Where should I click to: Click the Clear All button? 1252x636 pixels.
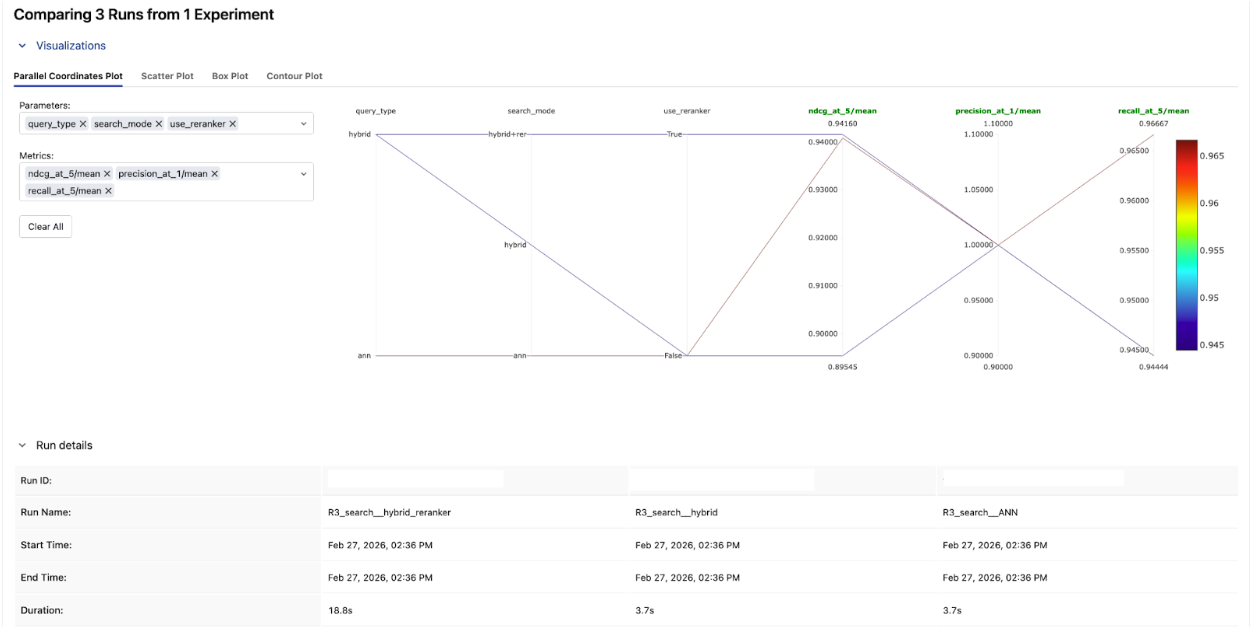tap(45, 227)
